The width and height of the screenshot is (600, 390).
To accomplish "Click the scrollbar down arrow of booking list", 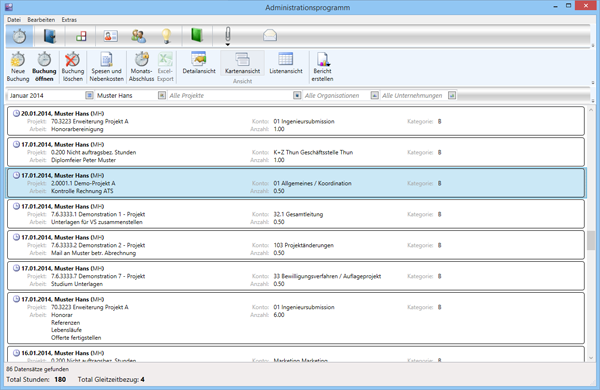I will pos(591,358).
